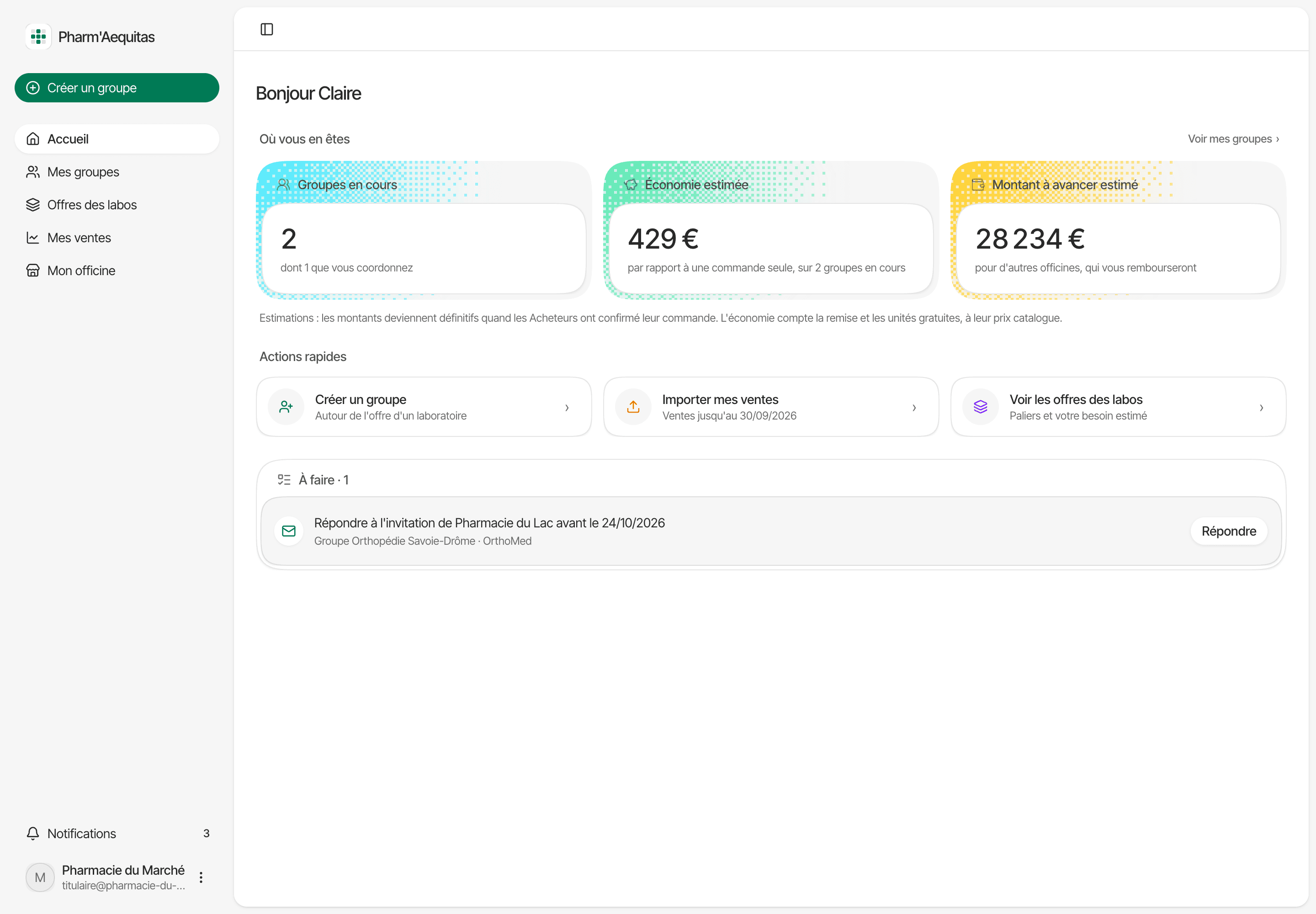Click the 429 € estimated savings value
The image size is (1316, 914).
click(663, 239)
